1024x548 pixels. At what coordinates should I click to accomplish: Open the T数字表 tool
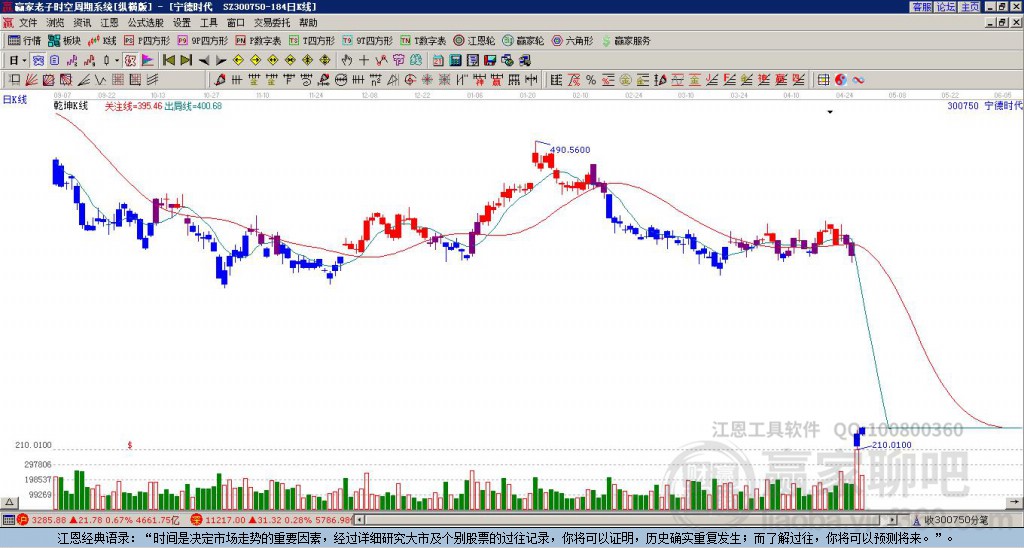pos(423,40)
